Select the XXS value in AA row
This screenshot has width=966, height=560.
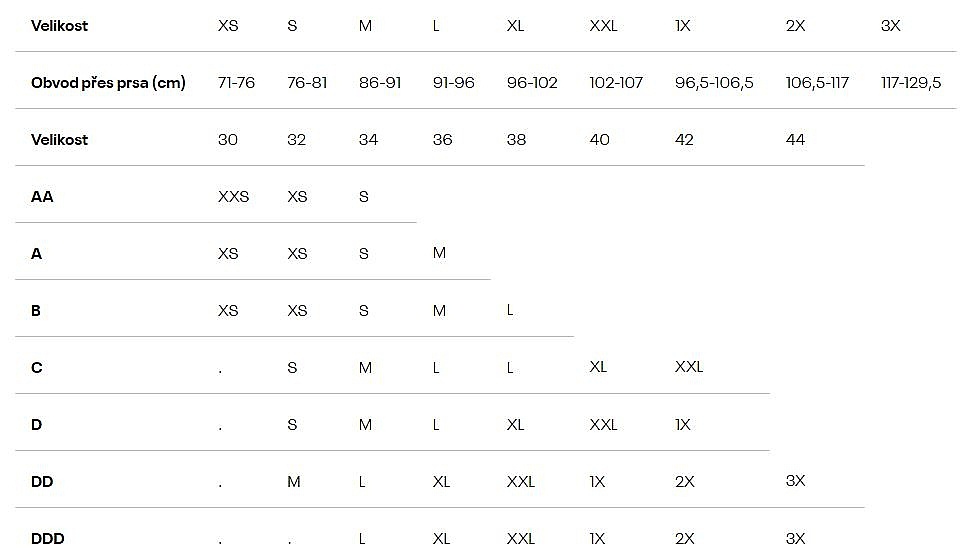pos(234,197)
